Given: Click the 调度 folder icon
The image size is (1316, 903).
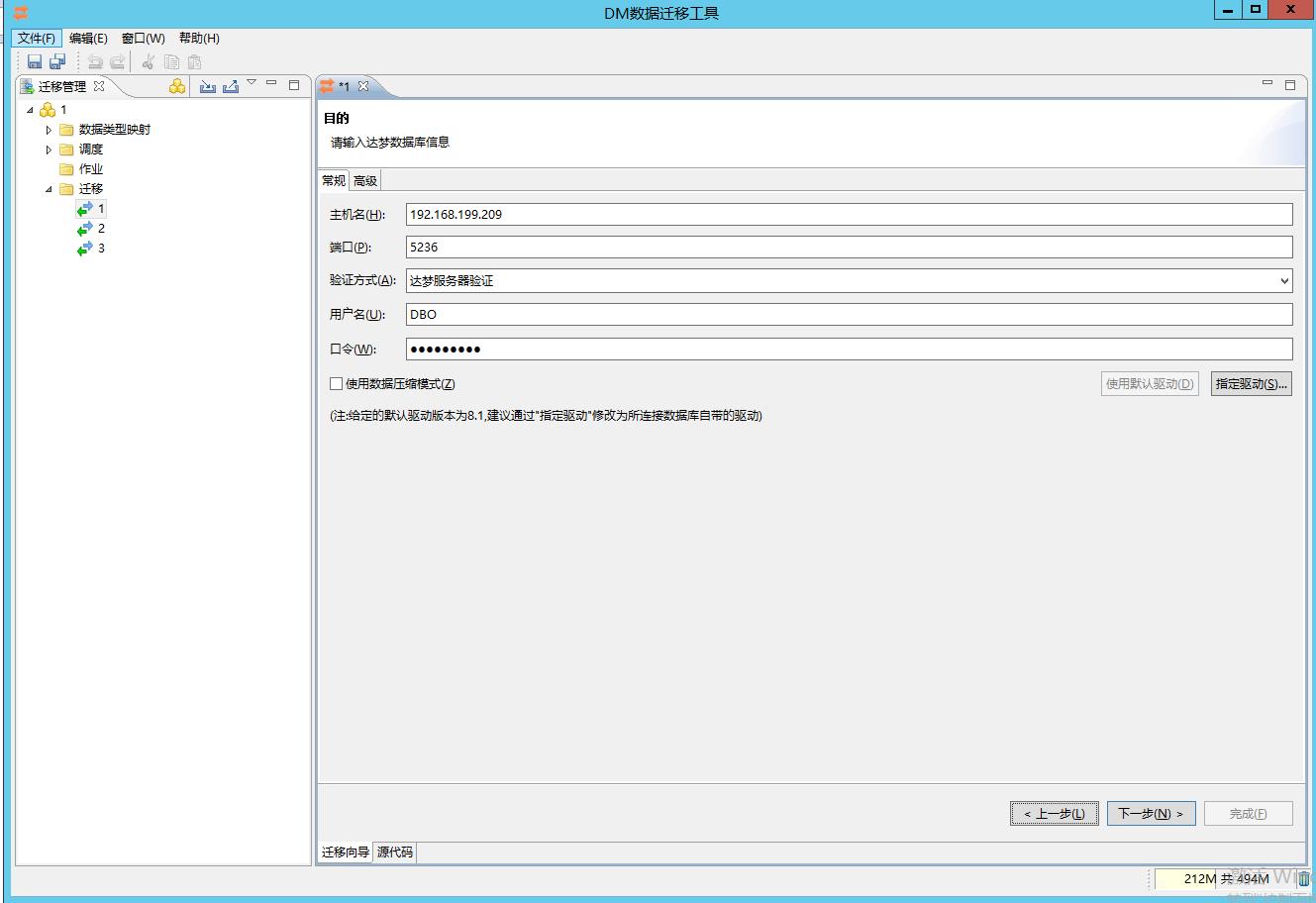Looking at the screenshot, I should pyautogui.click(x=66, y=150).
